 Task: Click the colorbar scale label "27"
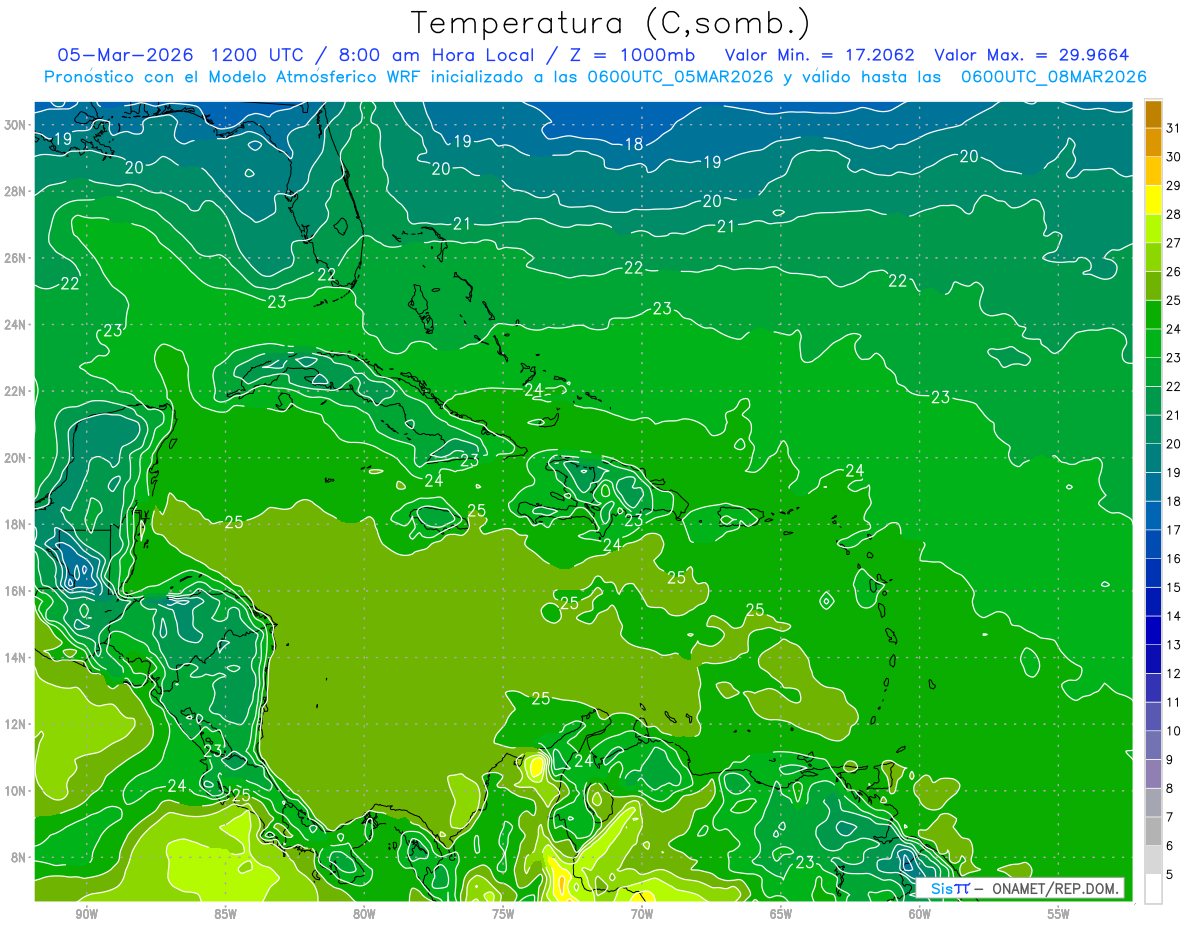(x=1174, y=242)
